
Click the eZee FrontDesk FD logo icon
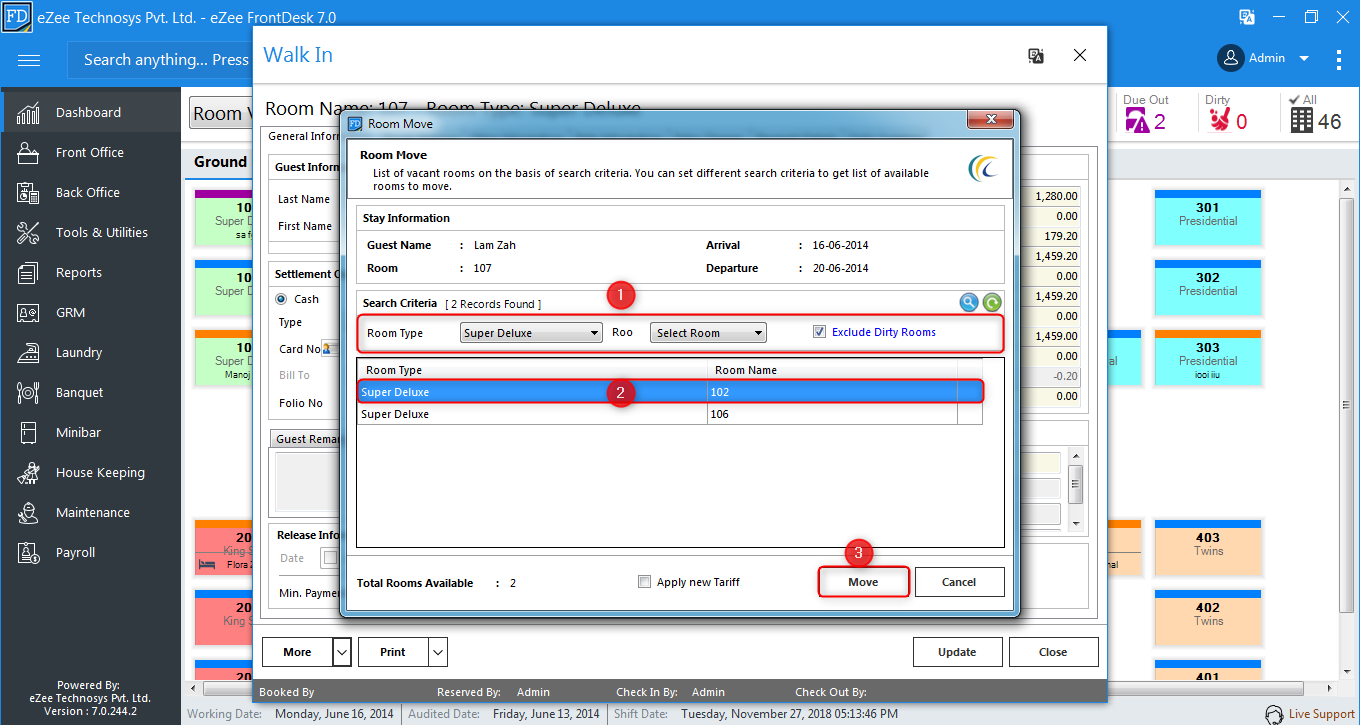18,18
